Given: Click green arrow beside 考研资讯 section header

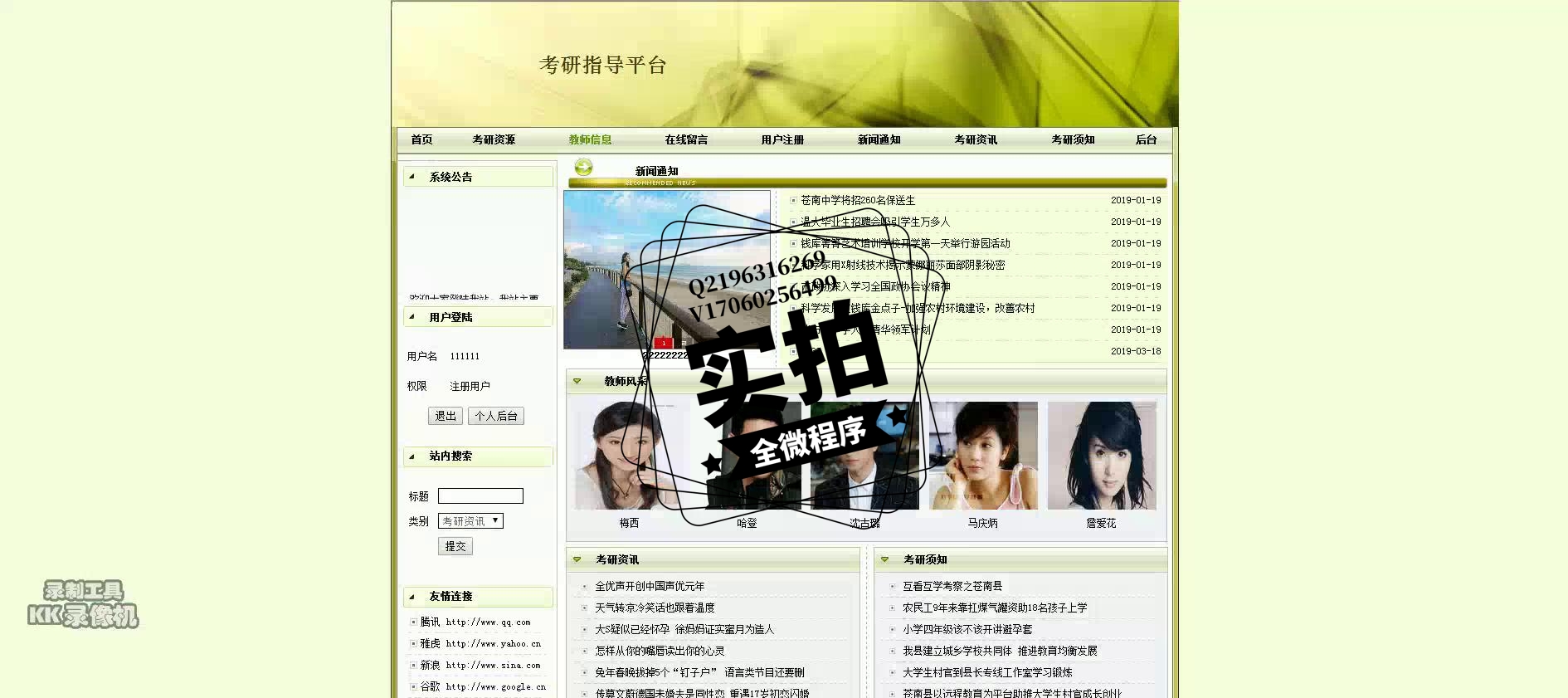Looking at the screenshot, I should pyautogui.click(x=577, y=559).
